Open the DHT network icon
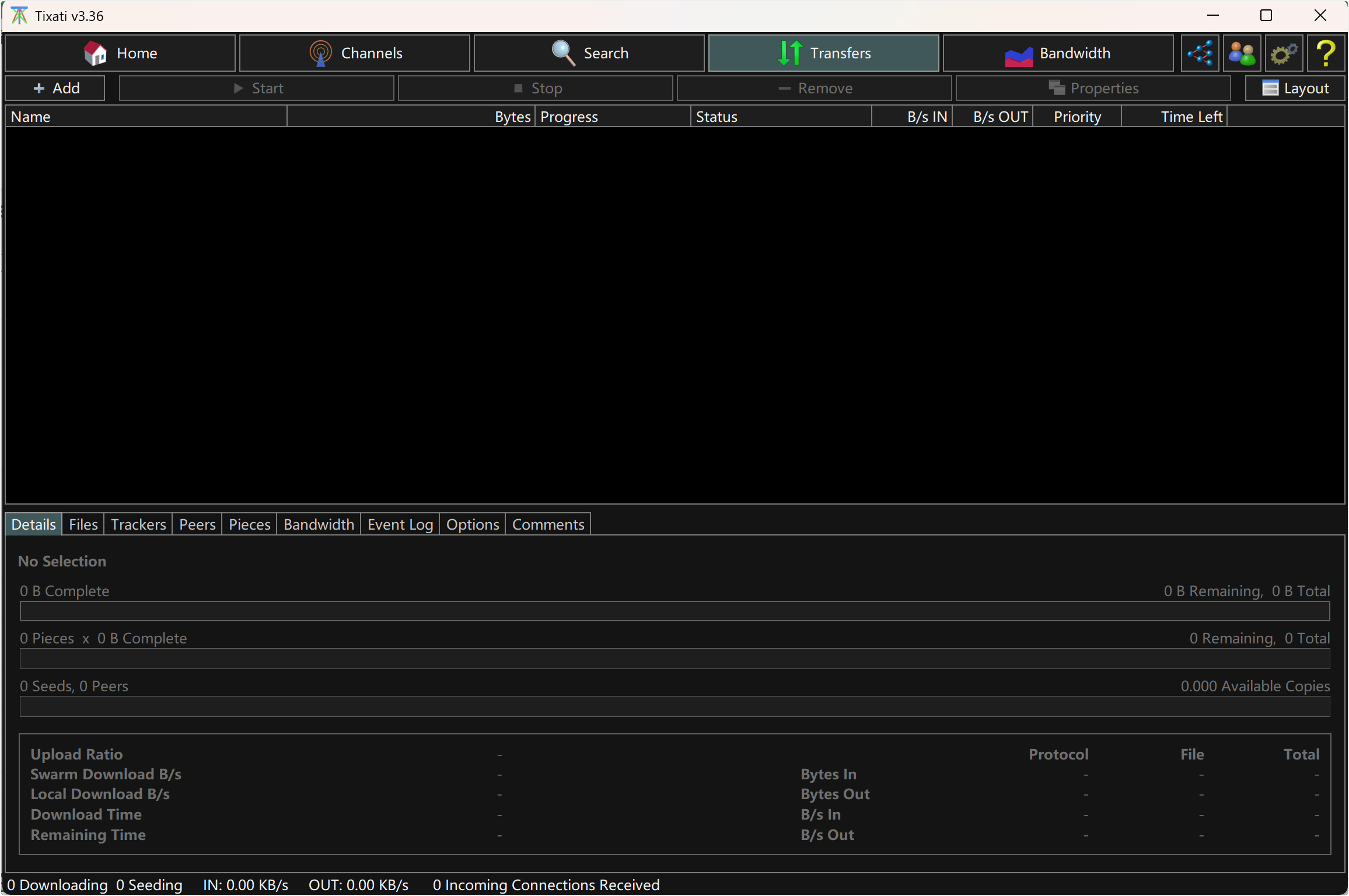Viewport: 1349px width, 896px height. click(x=1200, y=53)
